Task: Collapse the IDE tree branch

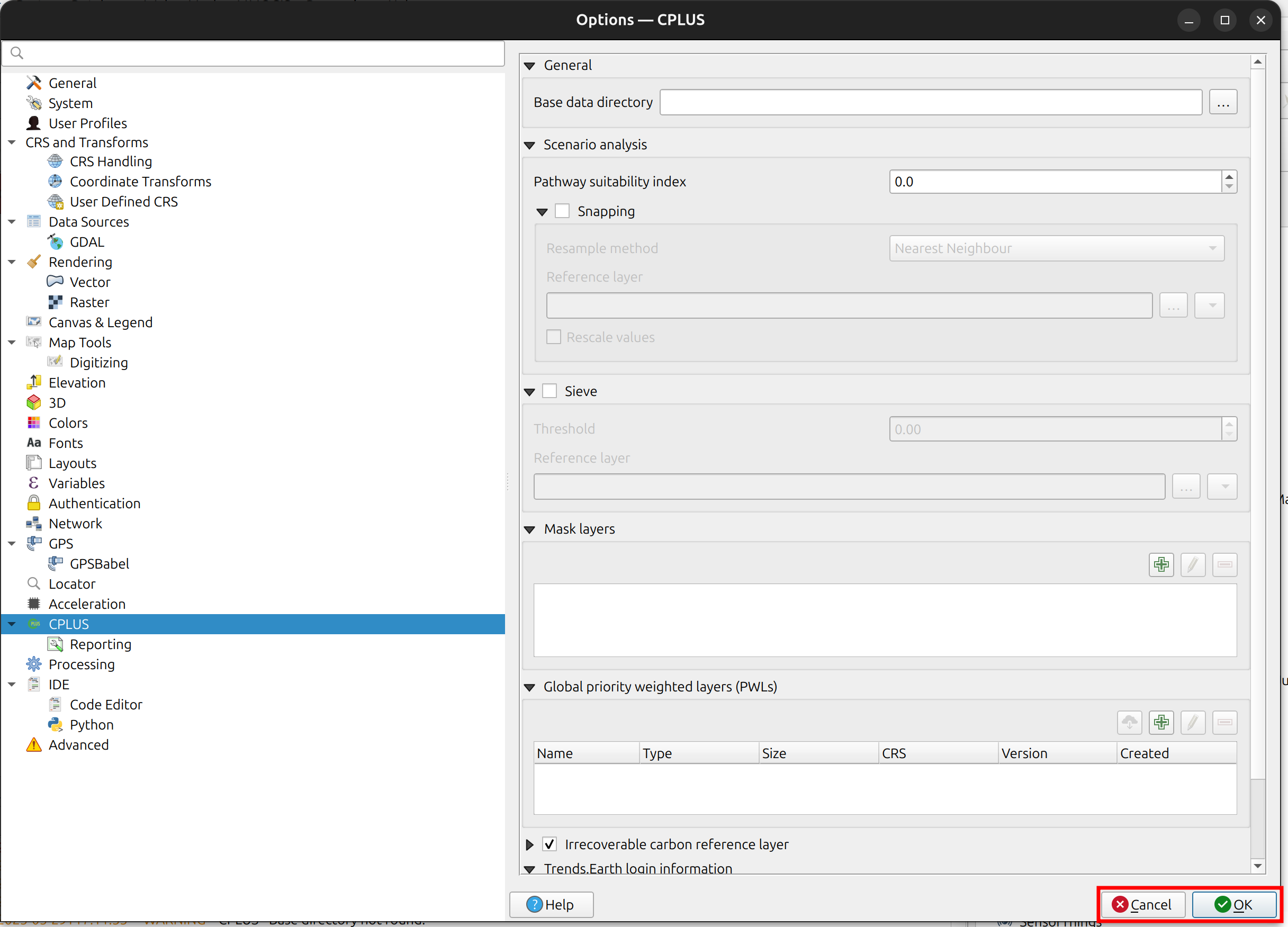Action: (12, 685)
